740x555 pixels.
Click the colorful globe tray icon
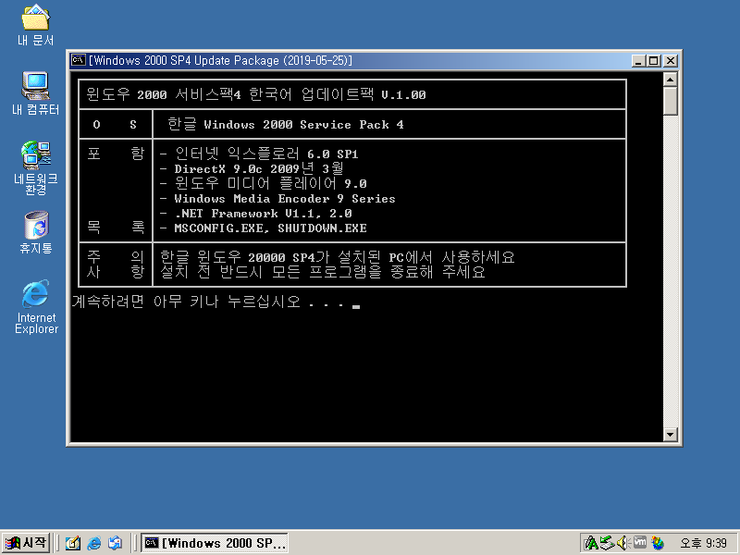pos(657,543)
